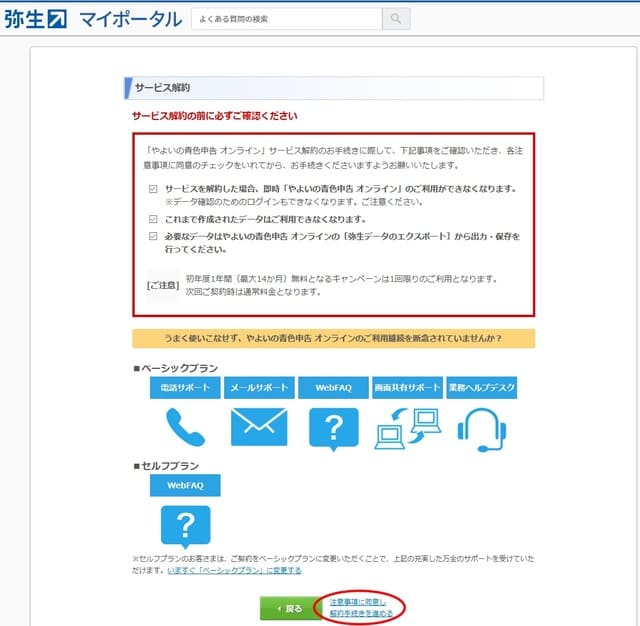Click the Basic plan question-mark bubble icon
This screenshot has width=640, height=626.
pyautogui.click(x=334, y=429)
